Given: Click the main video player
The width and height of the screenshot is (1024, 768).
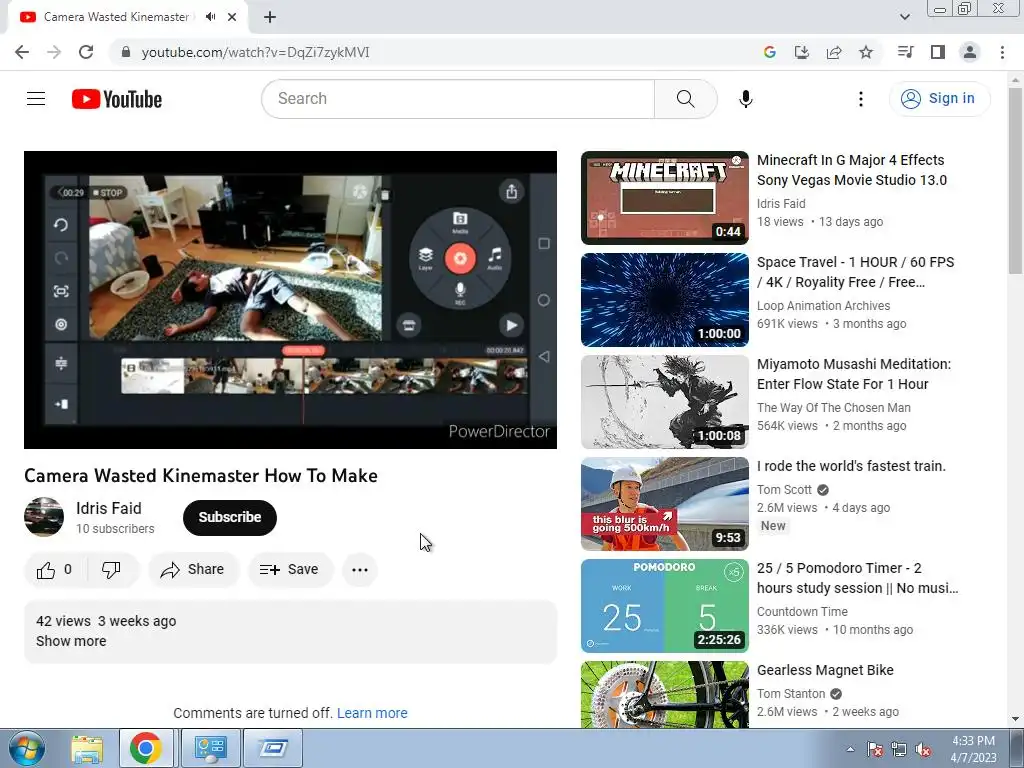Looking at the screenshot, I should (290, 300).
